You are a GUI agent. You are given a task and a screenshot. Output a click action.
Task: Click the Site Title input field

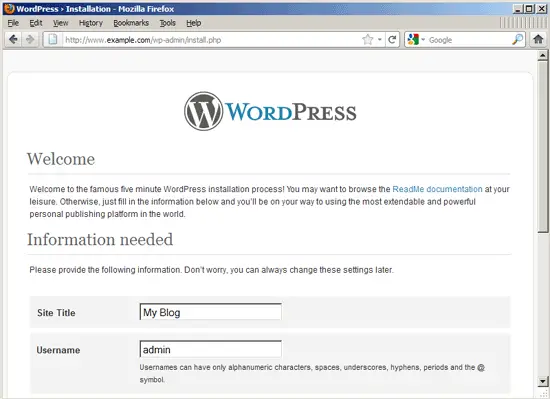(210, 312)
